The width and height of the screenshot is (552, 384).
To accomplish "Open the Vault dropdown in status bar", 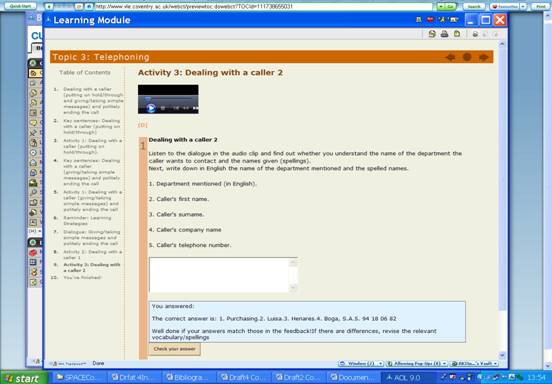I will [x=474, y=363].
